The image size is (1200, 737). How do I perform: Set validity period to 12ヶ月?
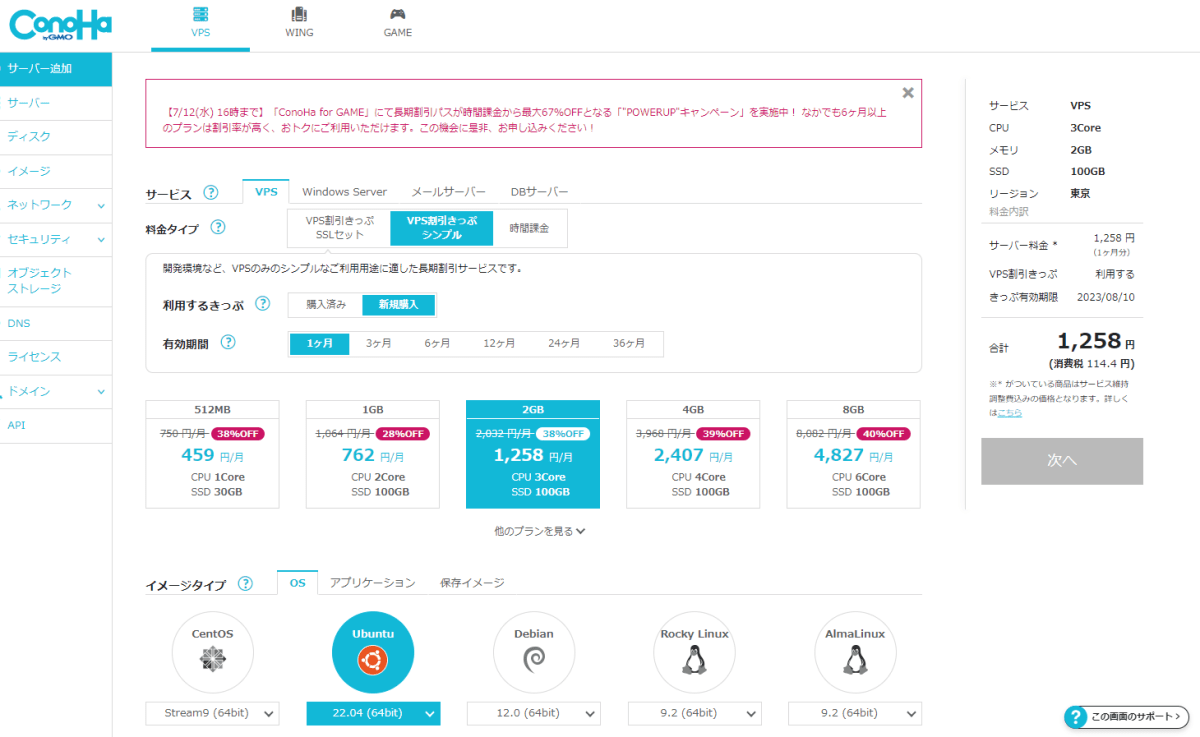(x=499, y=343)
